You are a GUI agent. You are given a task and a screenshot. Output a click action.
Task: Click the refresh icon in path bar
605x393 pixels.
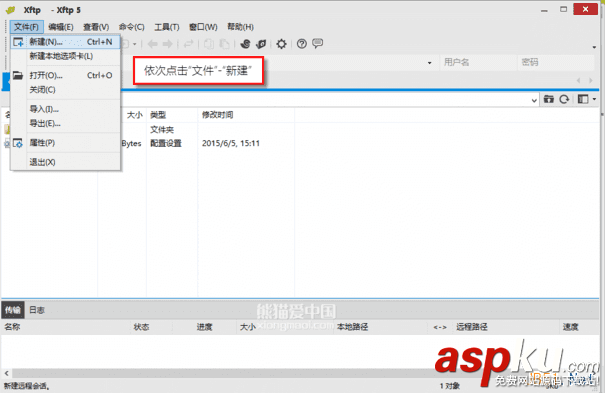pyautogui.click(x=564, y=100)
